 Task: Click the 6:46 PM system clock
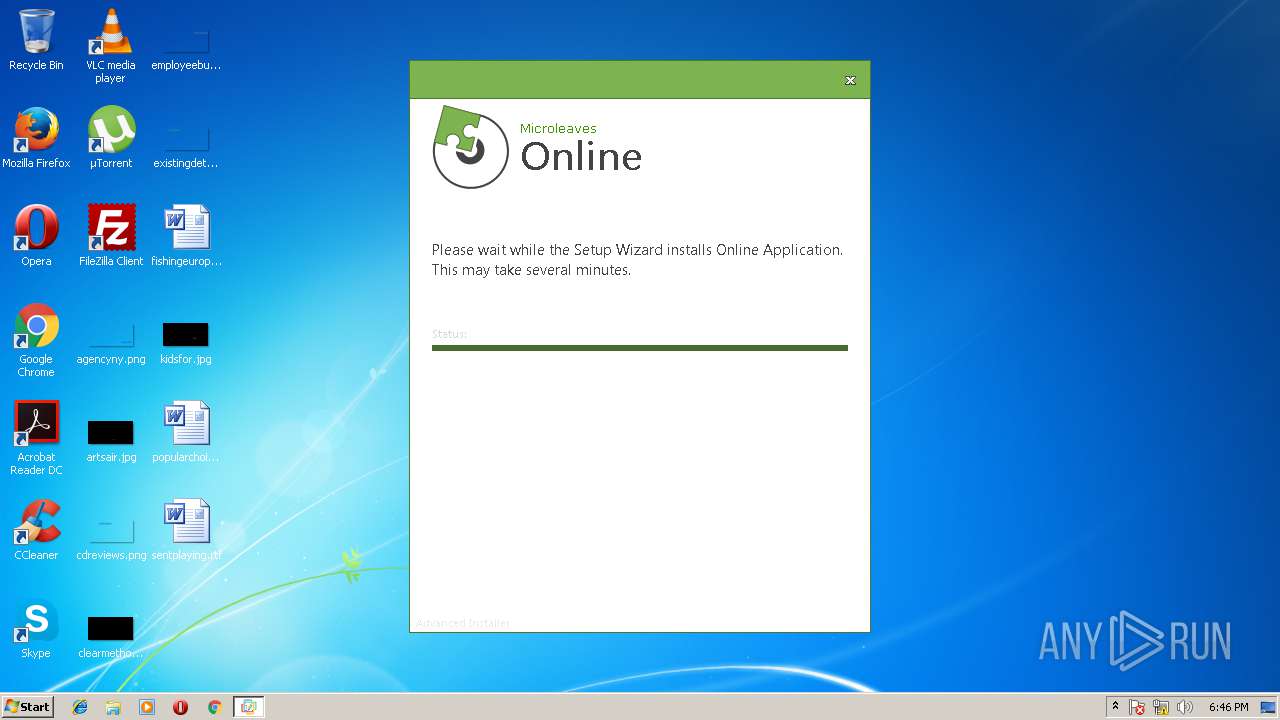(1228, 707)
